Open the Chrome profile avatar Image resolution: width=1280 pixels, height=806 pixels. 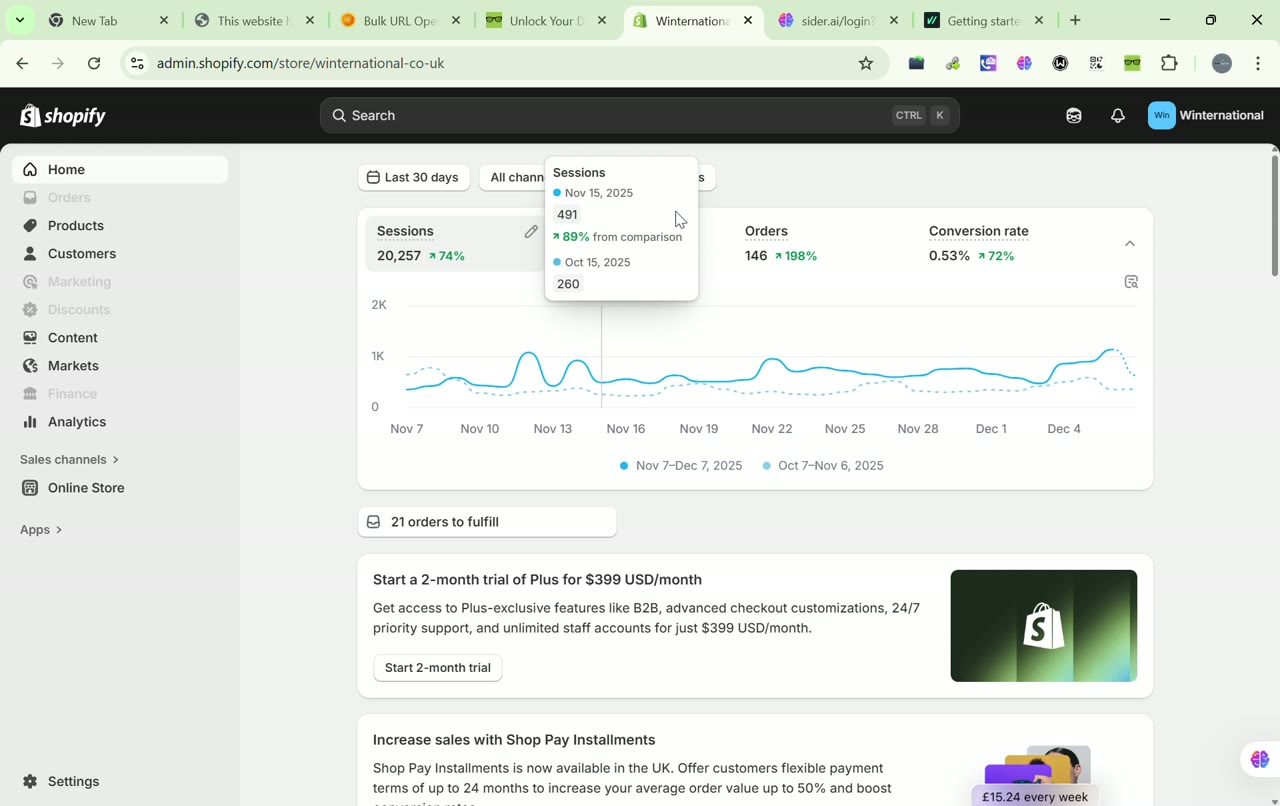1222,64
